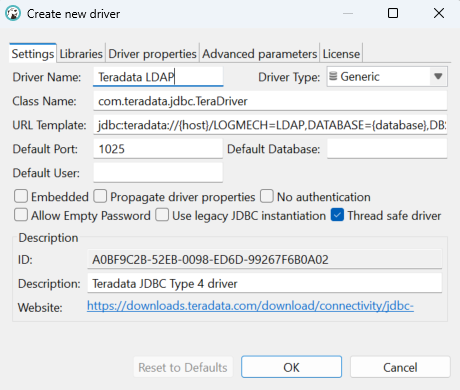Click the Default Port field showing 1025

(x=158, y=149)
